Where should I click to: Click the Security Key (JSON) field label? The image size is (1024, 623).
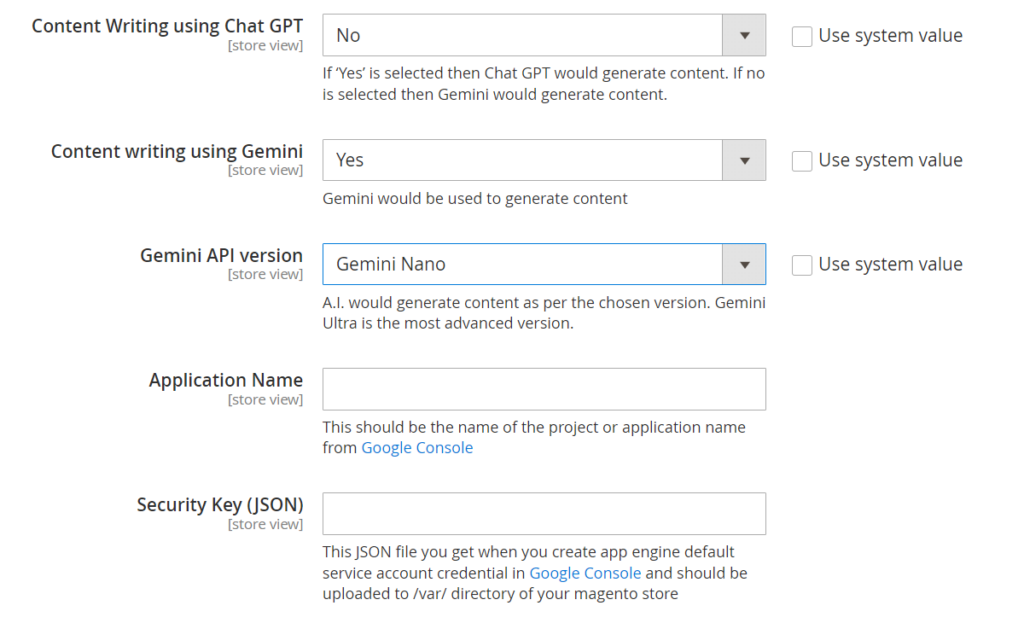pos(220,504)
